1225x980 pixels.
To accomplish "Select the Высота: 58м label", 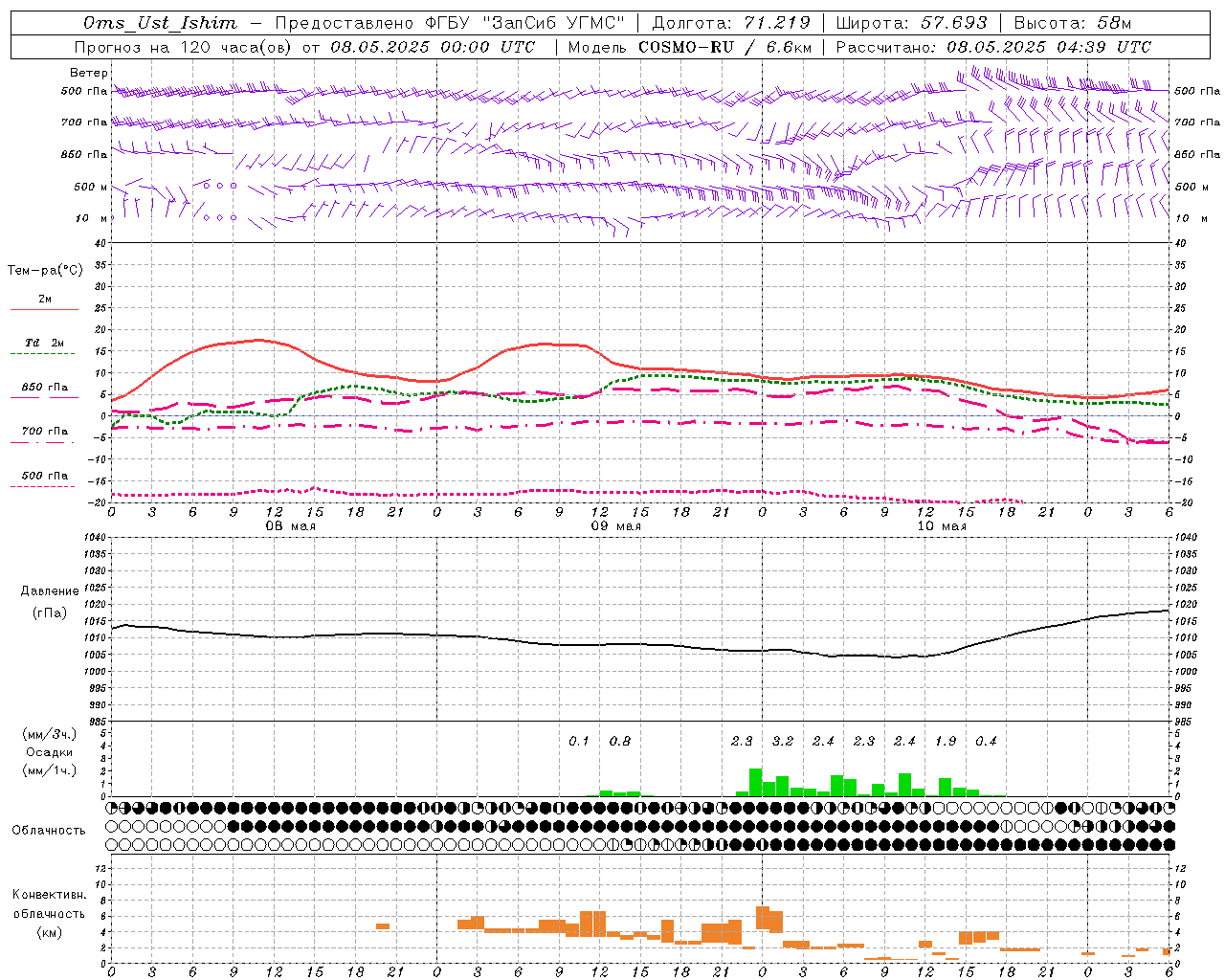I will point(1073,23).
